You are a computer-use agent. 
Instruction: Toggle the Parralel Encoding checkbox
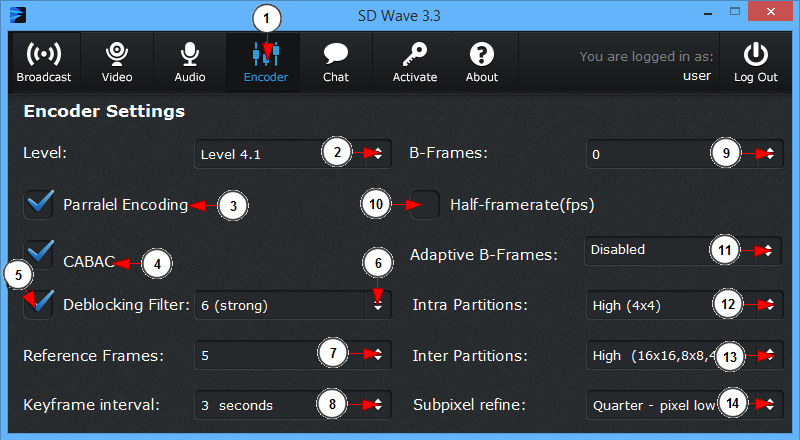click(39, 205)
